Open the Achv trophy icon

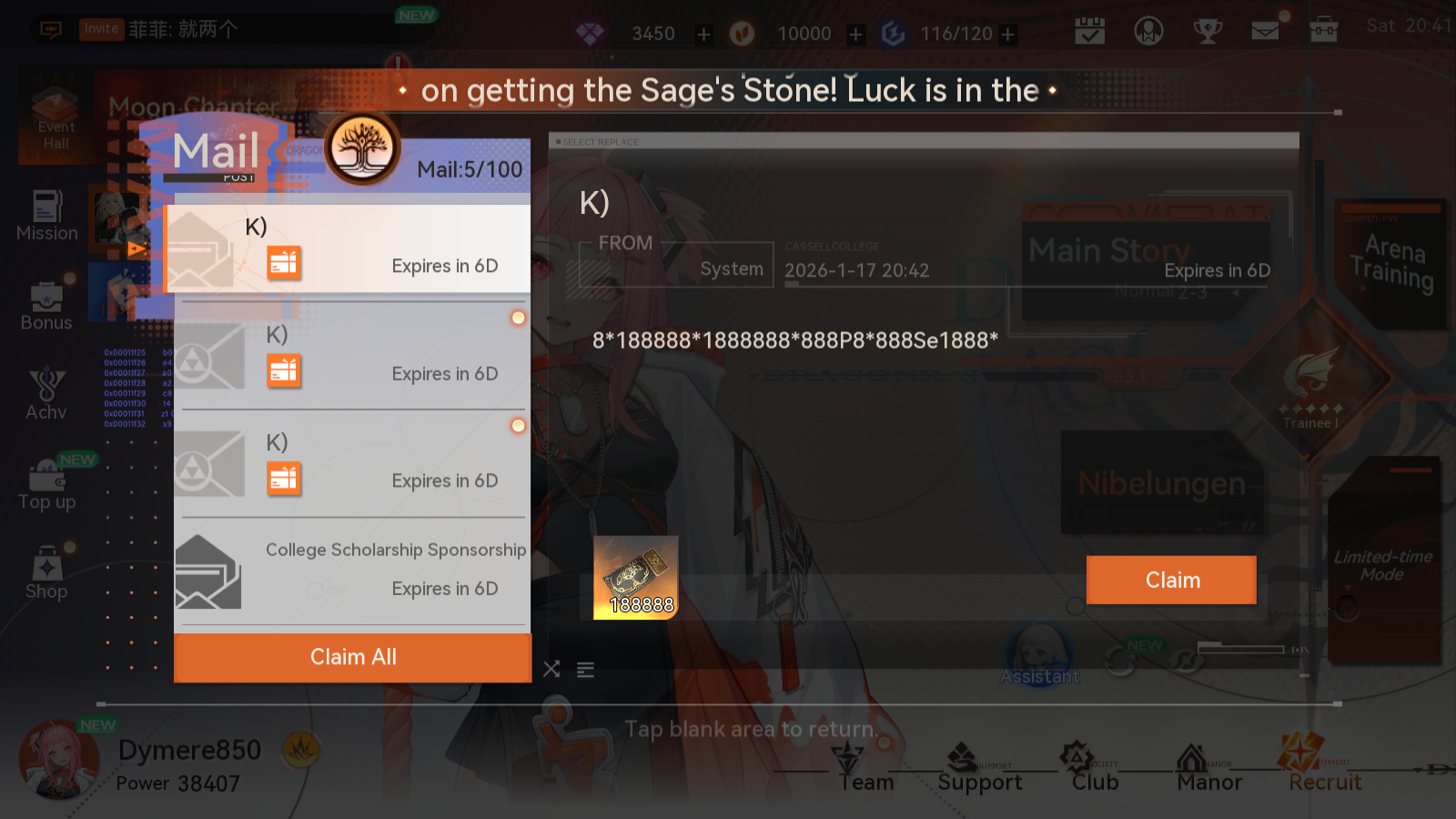[x=46, y=395]
